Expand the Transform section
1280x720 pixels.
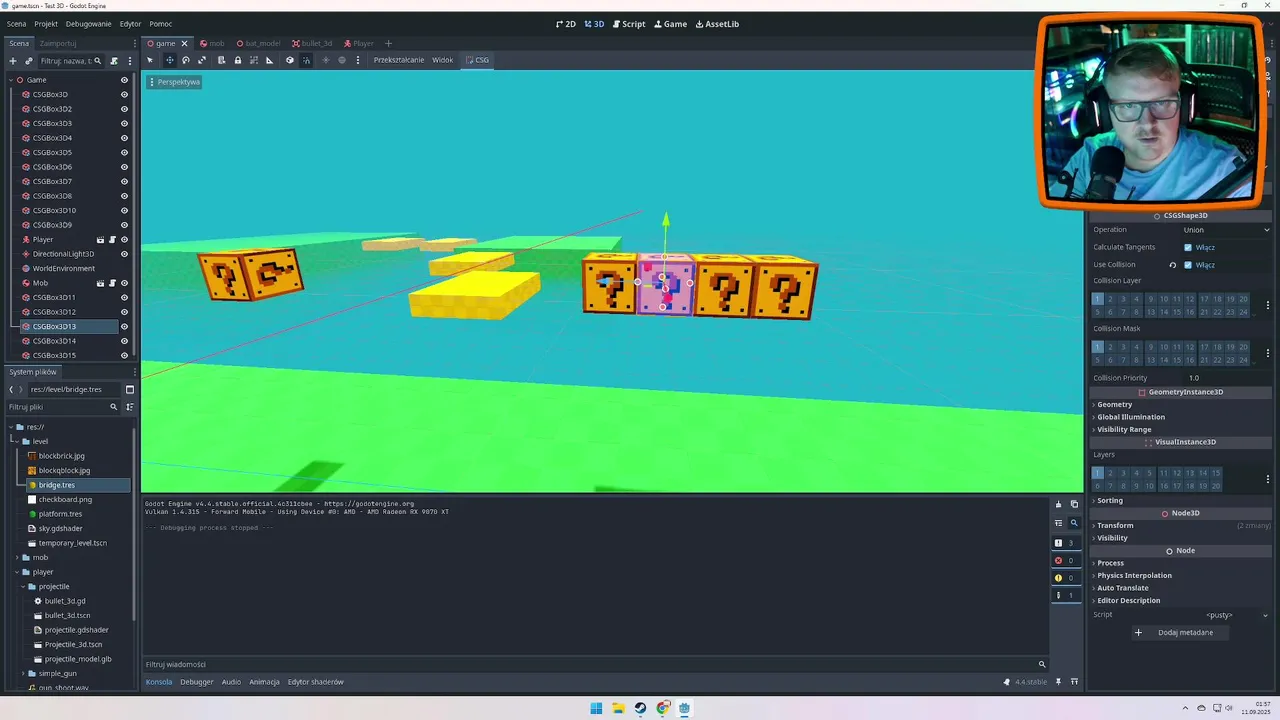tap(1180, 525)
